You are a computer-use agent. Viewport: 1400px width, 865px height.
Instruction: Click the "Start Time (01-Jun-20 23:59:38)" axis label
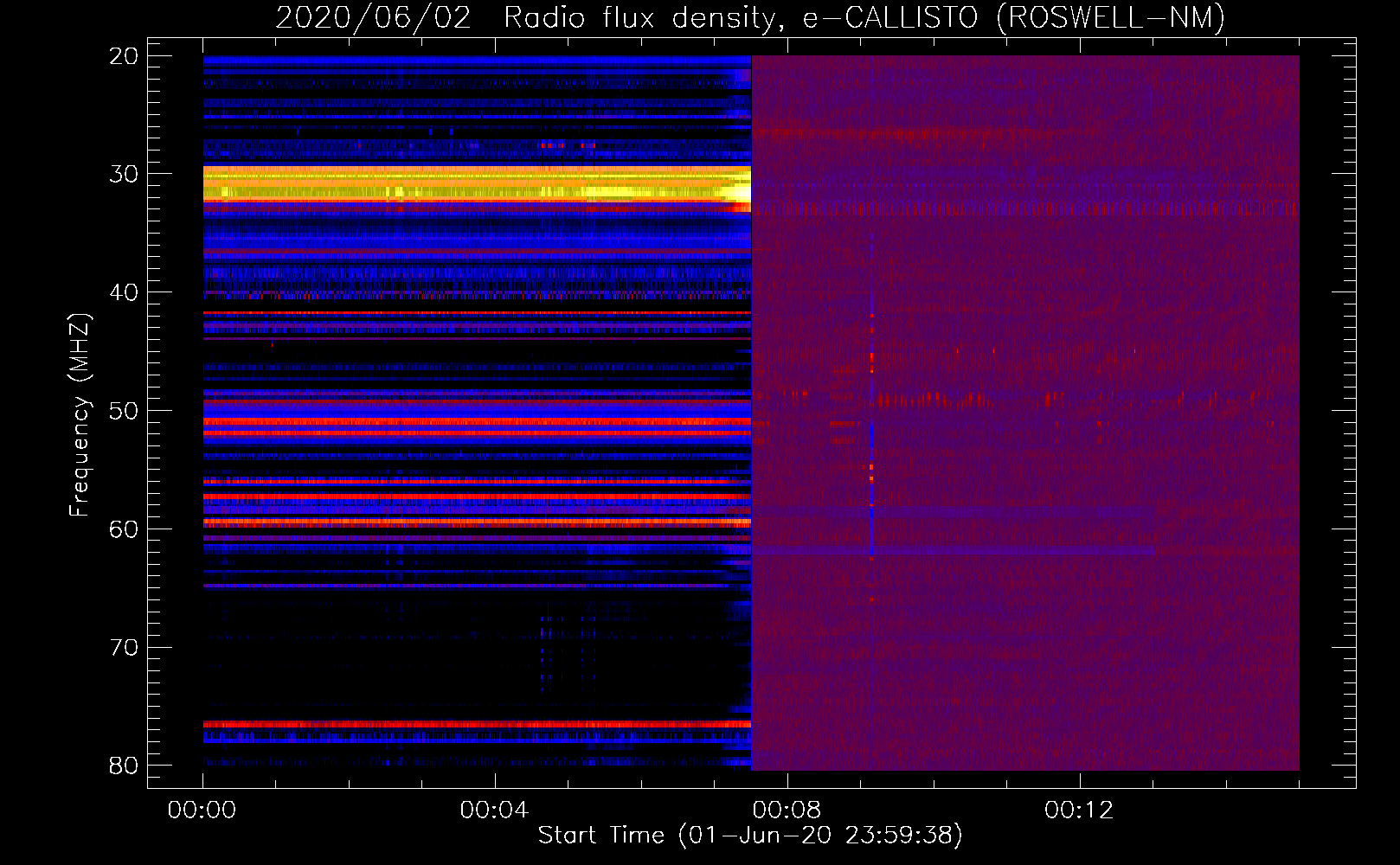tap(750, 835)
